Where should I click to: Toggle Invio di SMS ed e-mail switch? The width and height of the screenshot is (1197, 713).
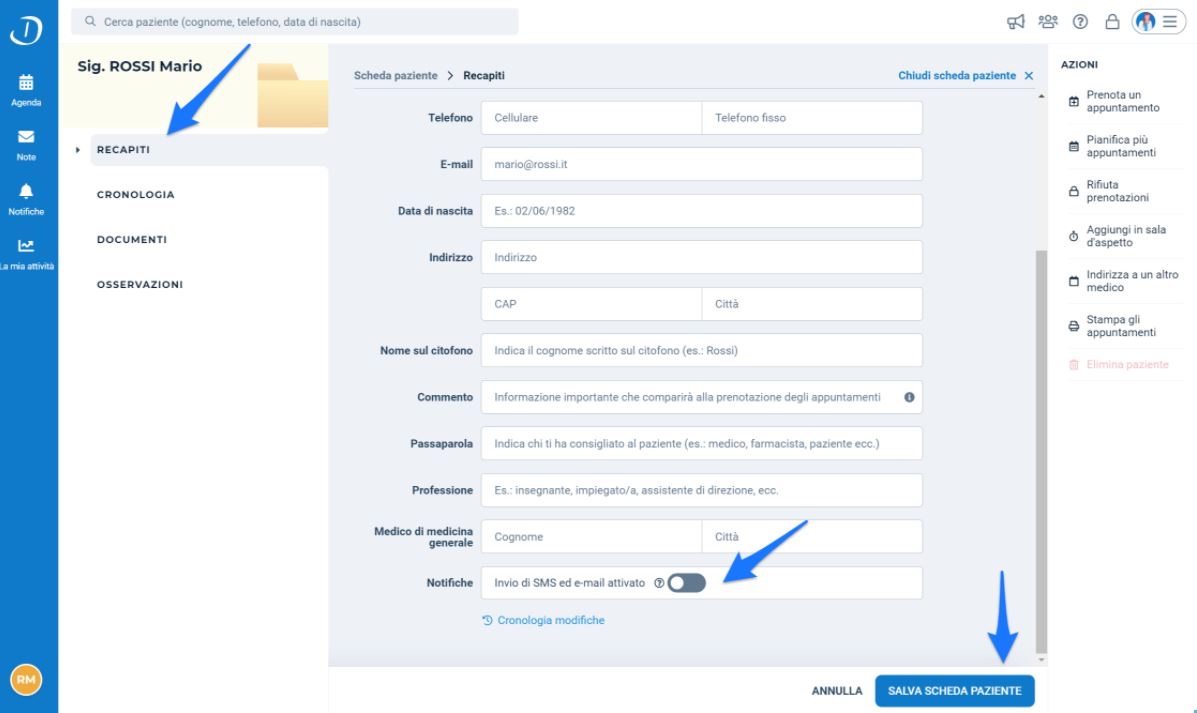[686, 583]
